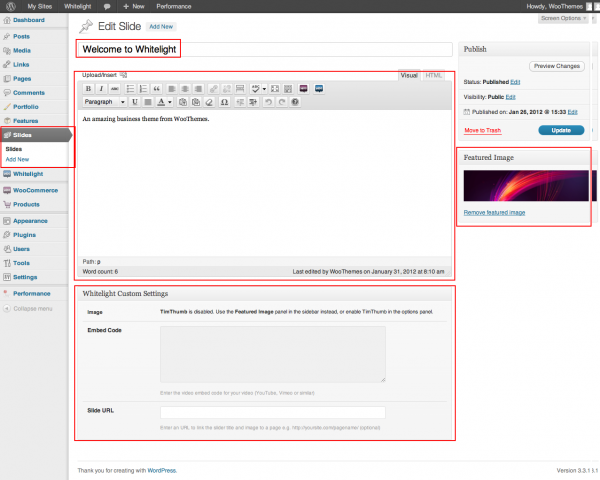The height and width of the screenshot is (480, 600).
Task: Edit post visibility setting
Action: [510, 97]
